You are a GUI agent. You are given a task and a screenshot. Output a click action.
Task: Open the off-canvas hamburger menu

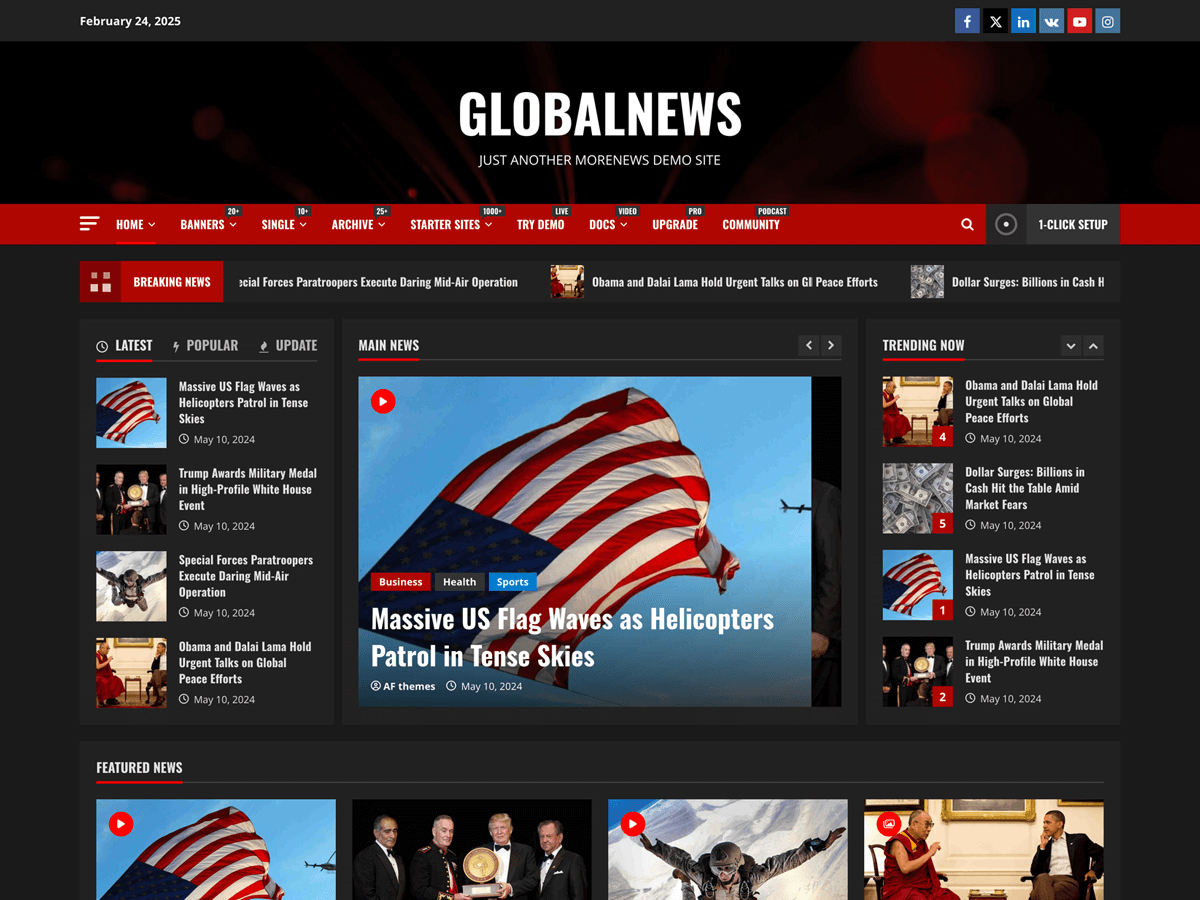click(90, 224)
